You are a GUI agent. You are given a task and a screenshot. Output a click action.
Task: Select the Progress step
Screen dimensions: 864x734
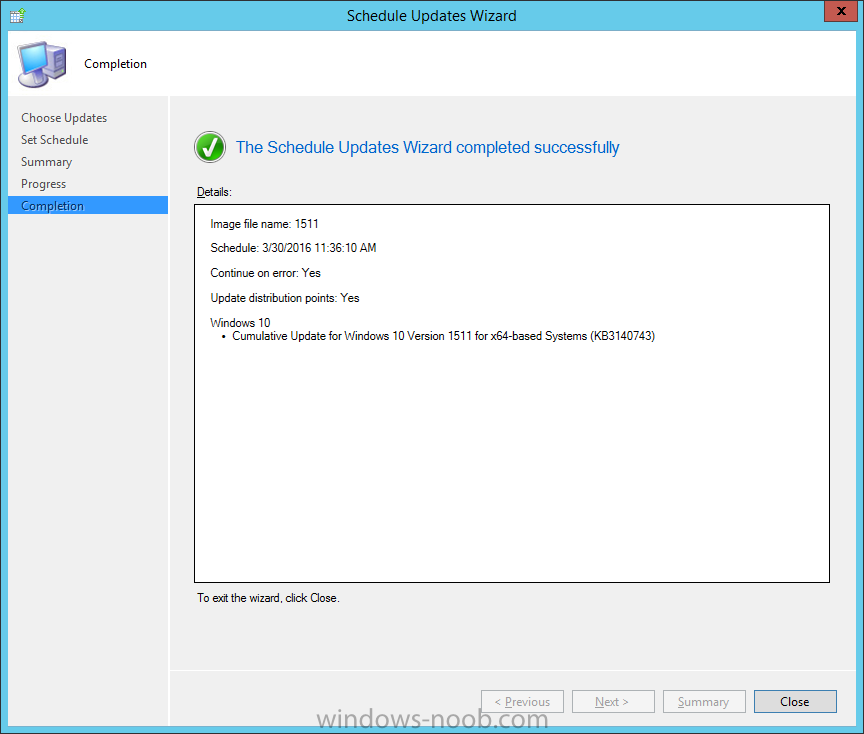[x=44, y=184]
